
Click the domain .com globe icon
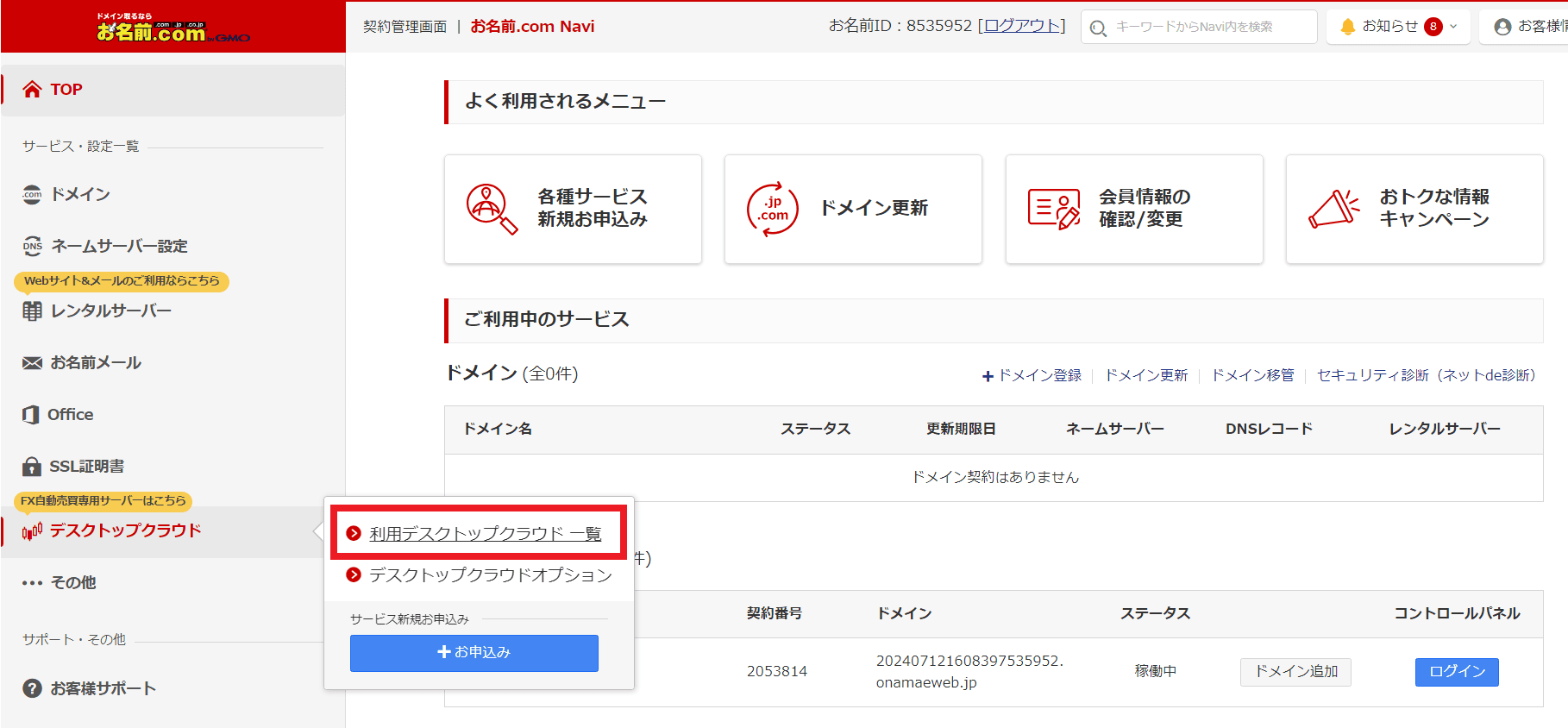click(32, 195)
